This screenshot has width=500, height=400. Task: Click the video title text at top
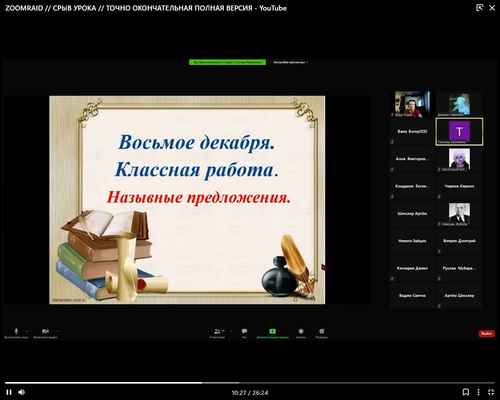pyautogui.click(x=146, y=8)
